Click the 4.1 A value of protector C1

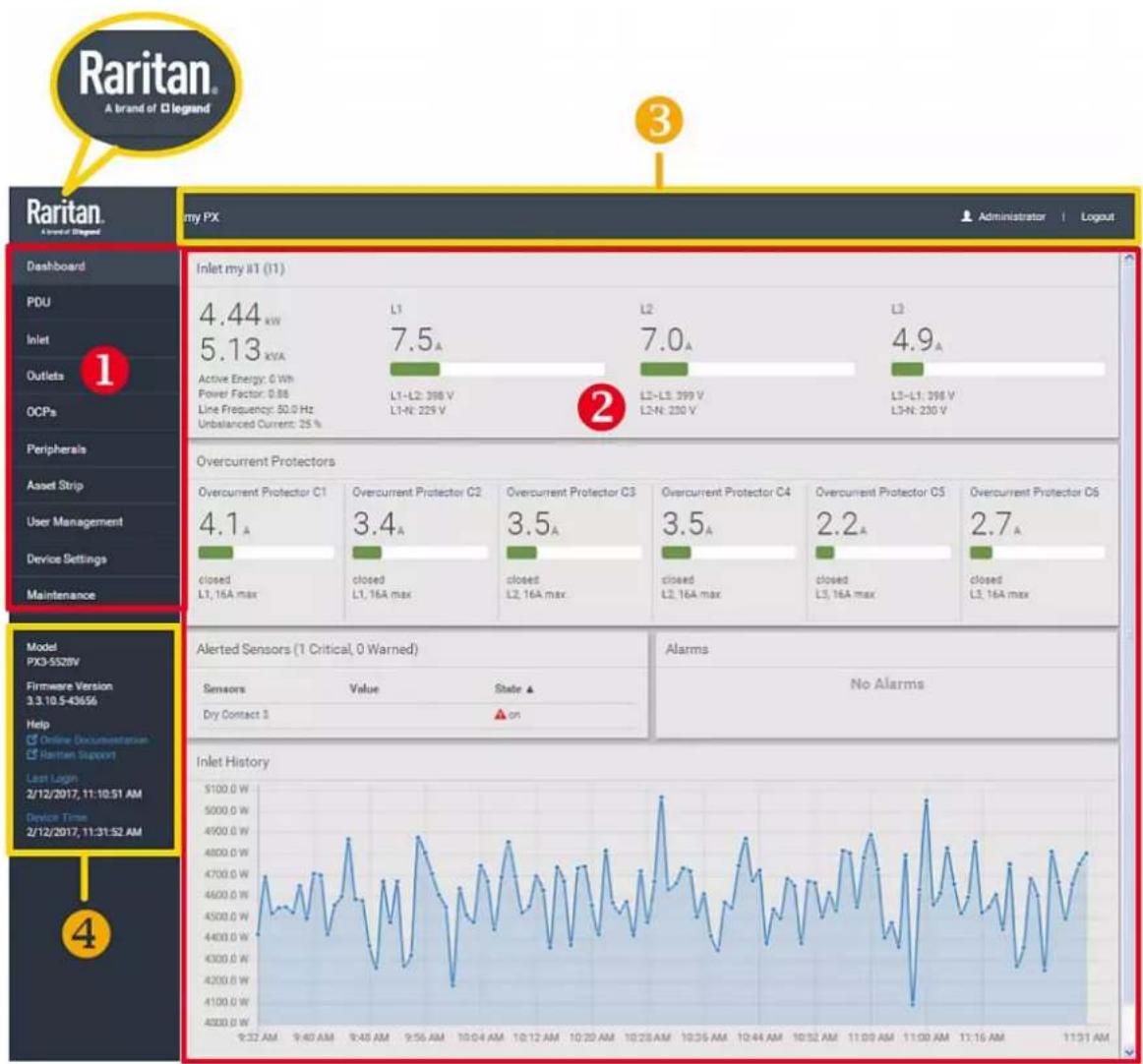[x=224, y=524]
